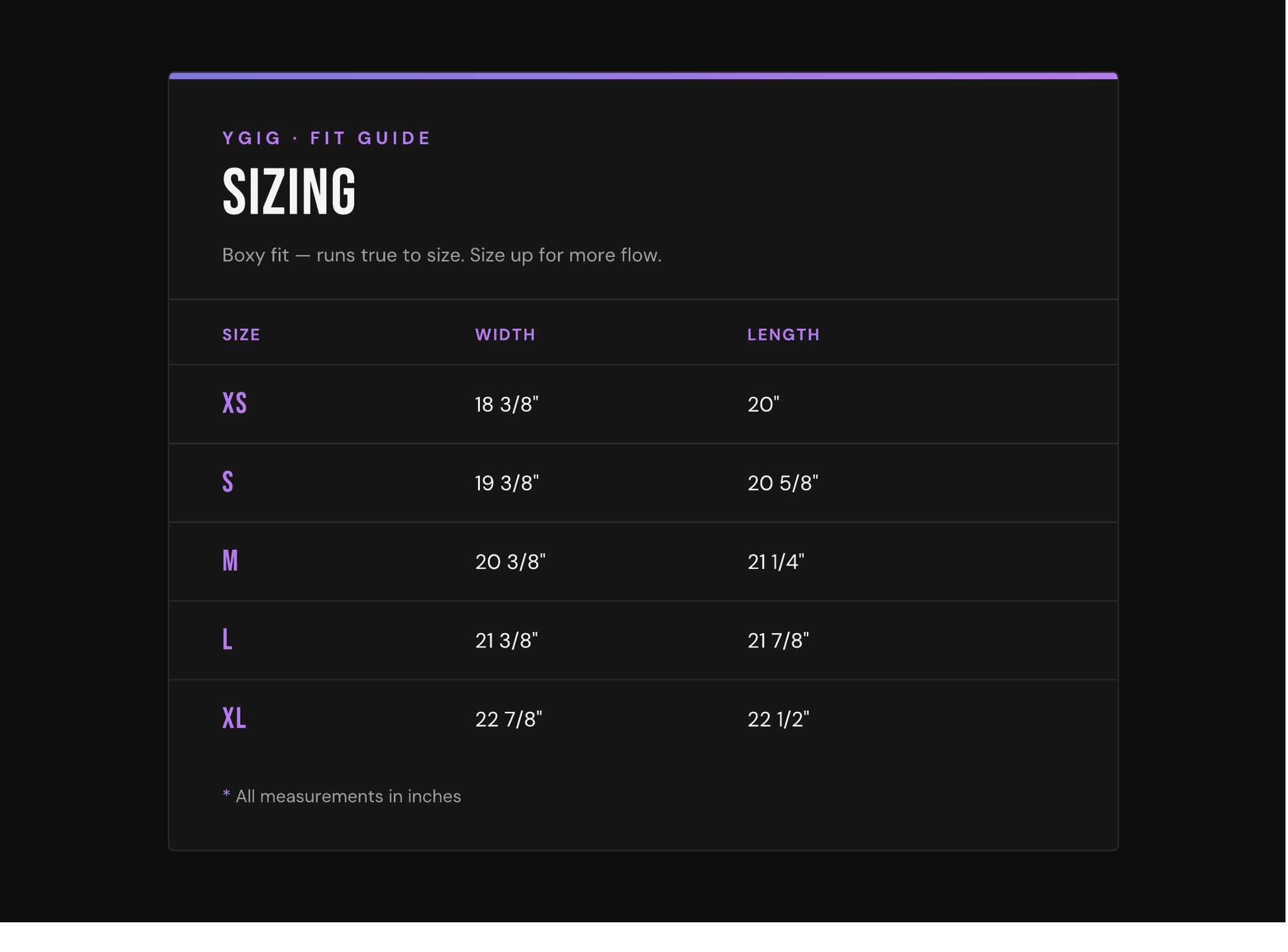Select the XL size row label

coord(234,718)
